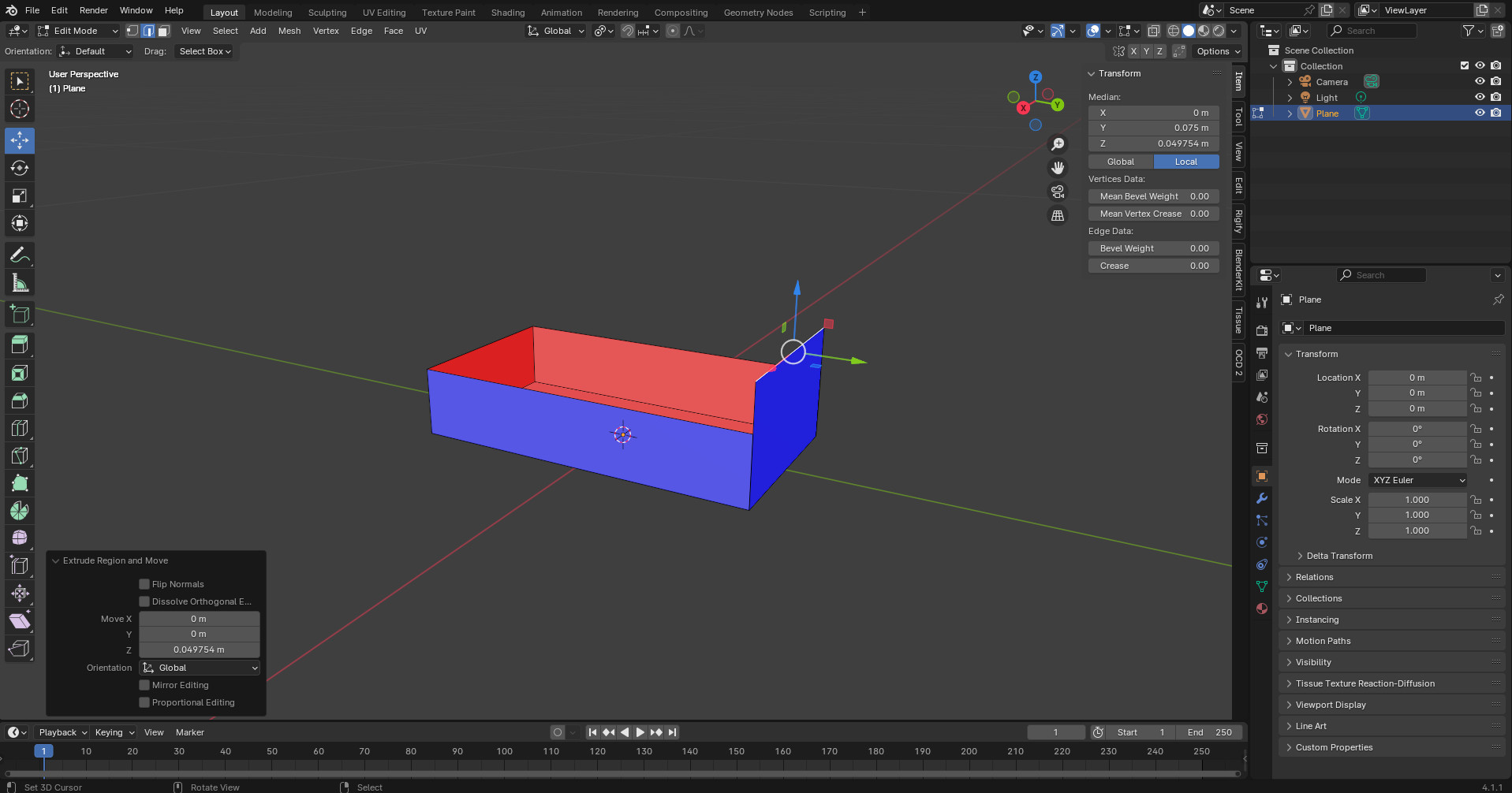
Task: Select the Select Box tool icon
Action: click(x=20, y=81)
